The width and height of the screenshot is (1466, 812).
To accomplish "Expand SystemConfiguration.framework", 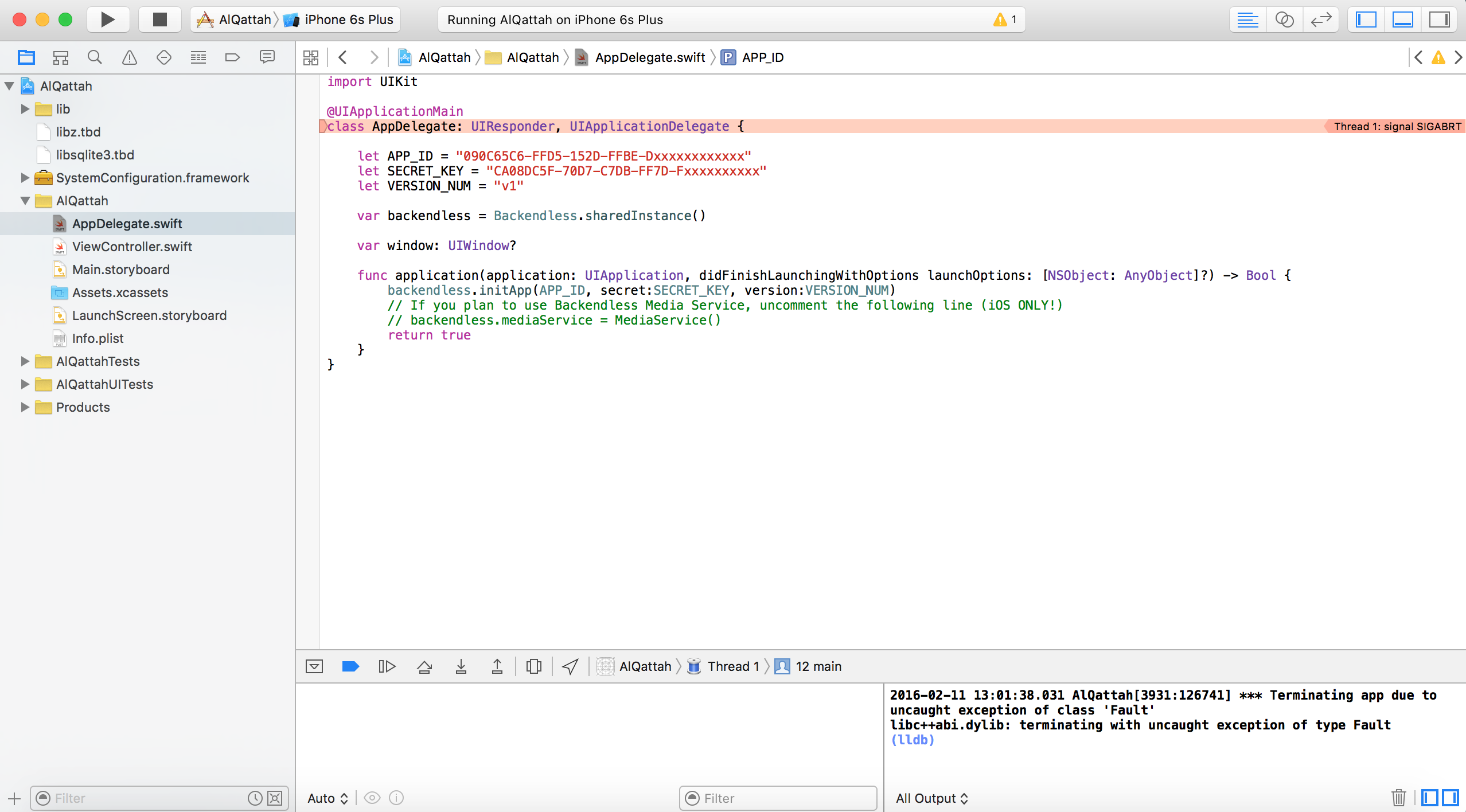I will click(x=25, y=178).
